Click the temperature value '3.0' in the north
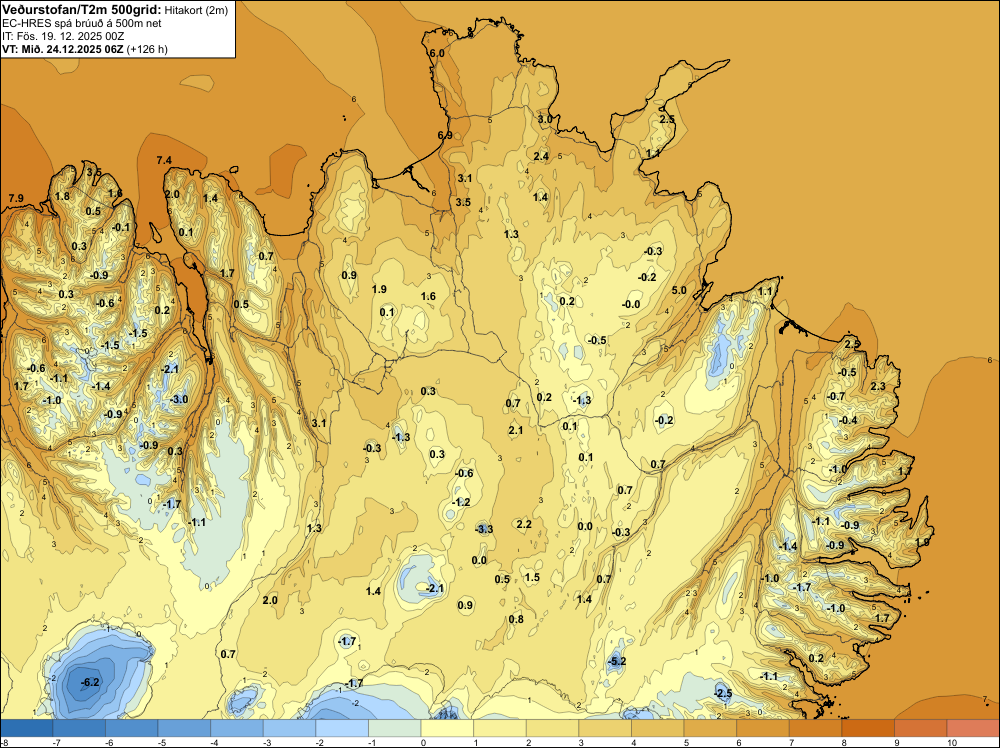This screenshot has height=748, width=1000. (545, 119)
